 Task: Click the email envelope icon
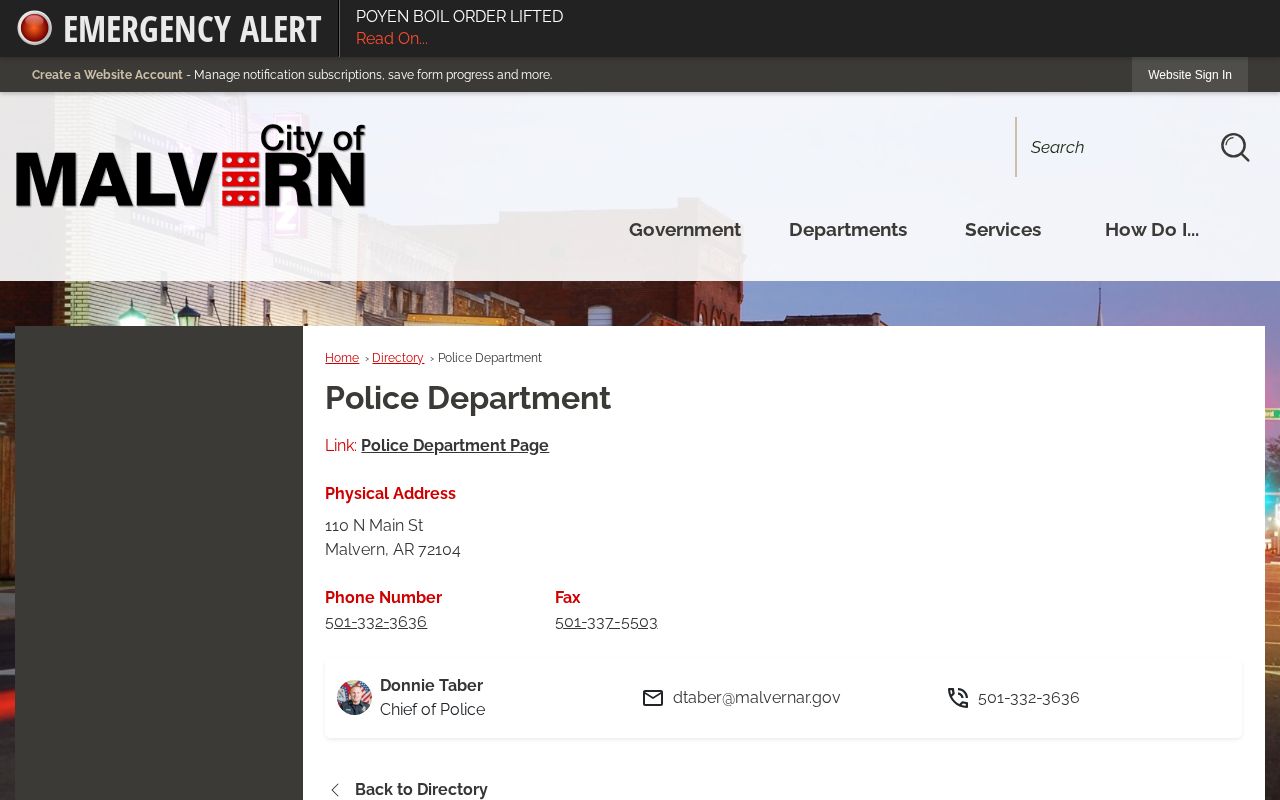[x=653, y=698]
